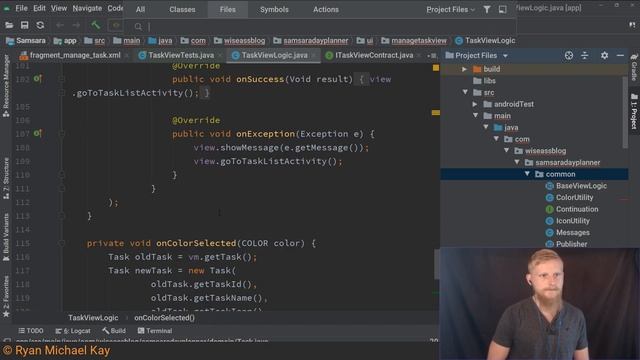This screenshot has height=360, width=640.
Task: Click the Open folder toolbar icon
Action: [x=9, y=25]
